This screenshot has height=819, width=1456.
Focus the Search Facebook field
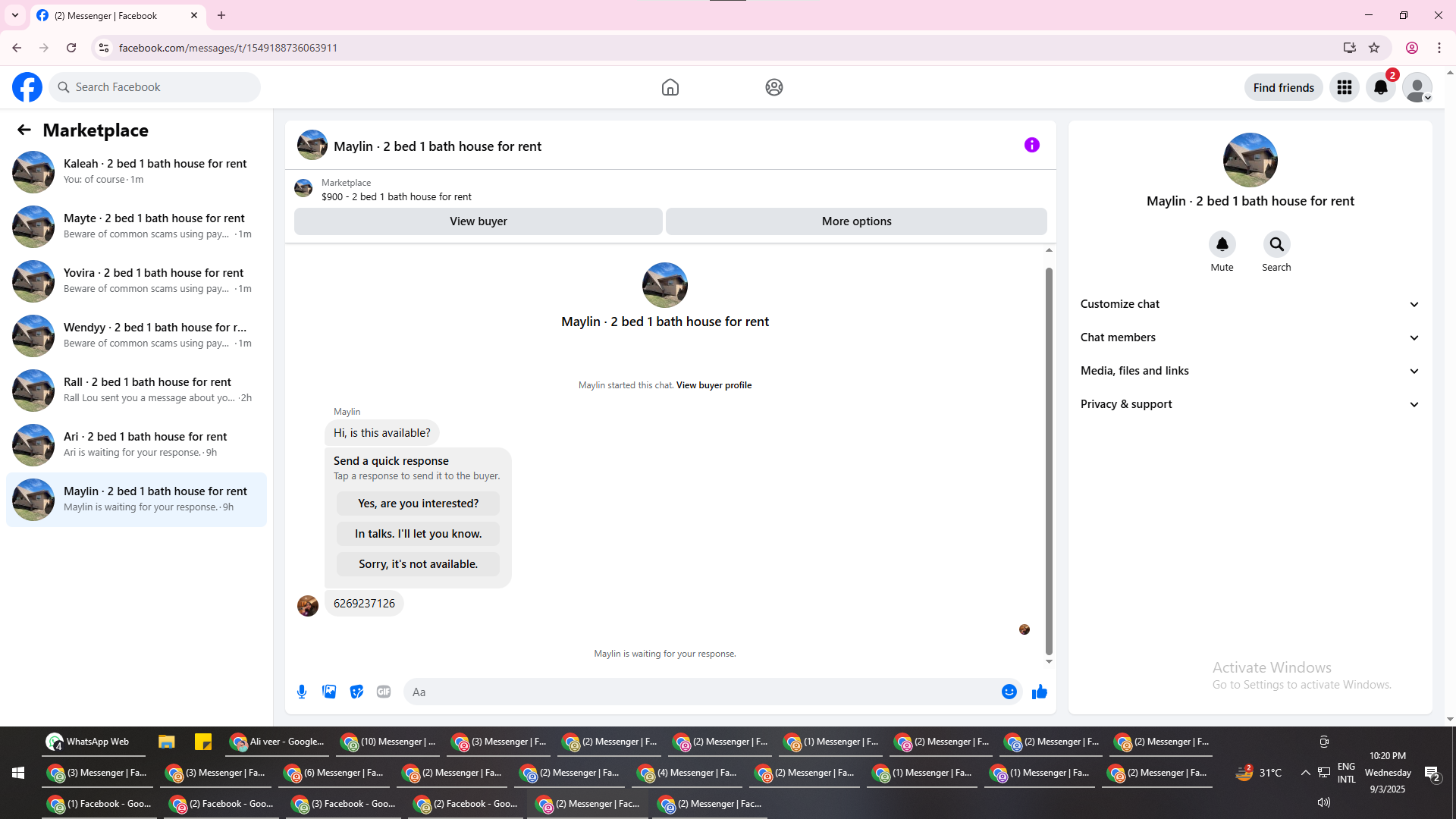155,87
